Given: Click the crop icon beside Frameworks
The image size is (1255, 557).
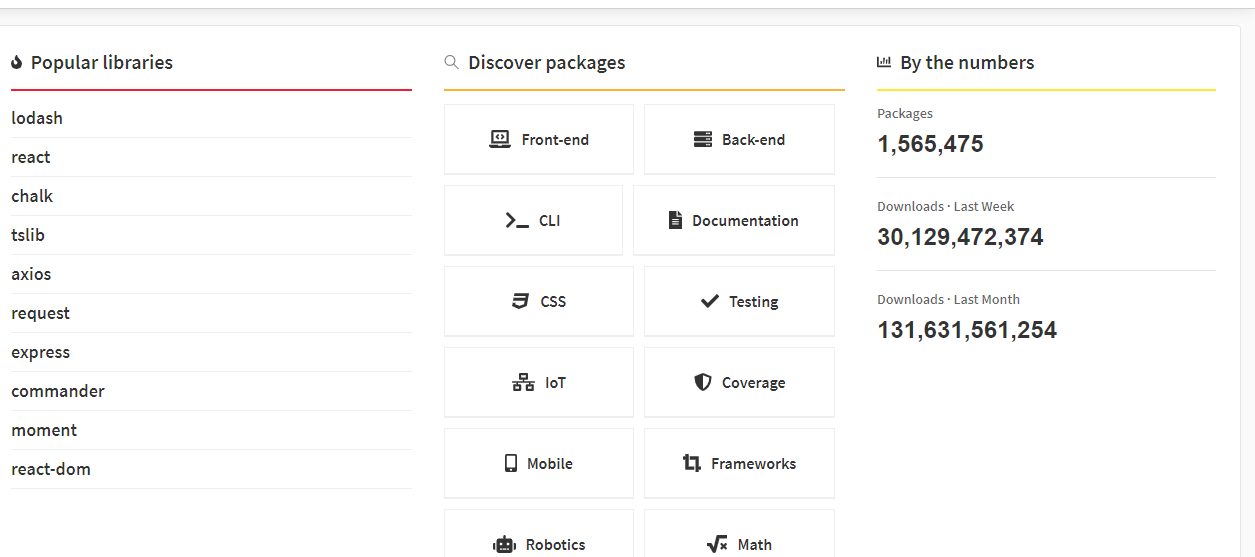Looking at the screenshot, I should [692, 464].
